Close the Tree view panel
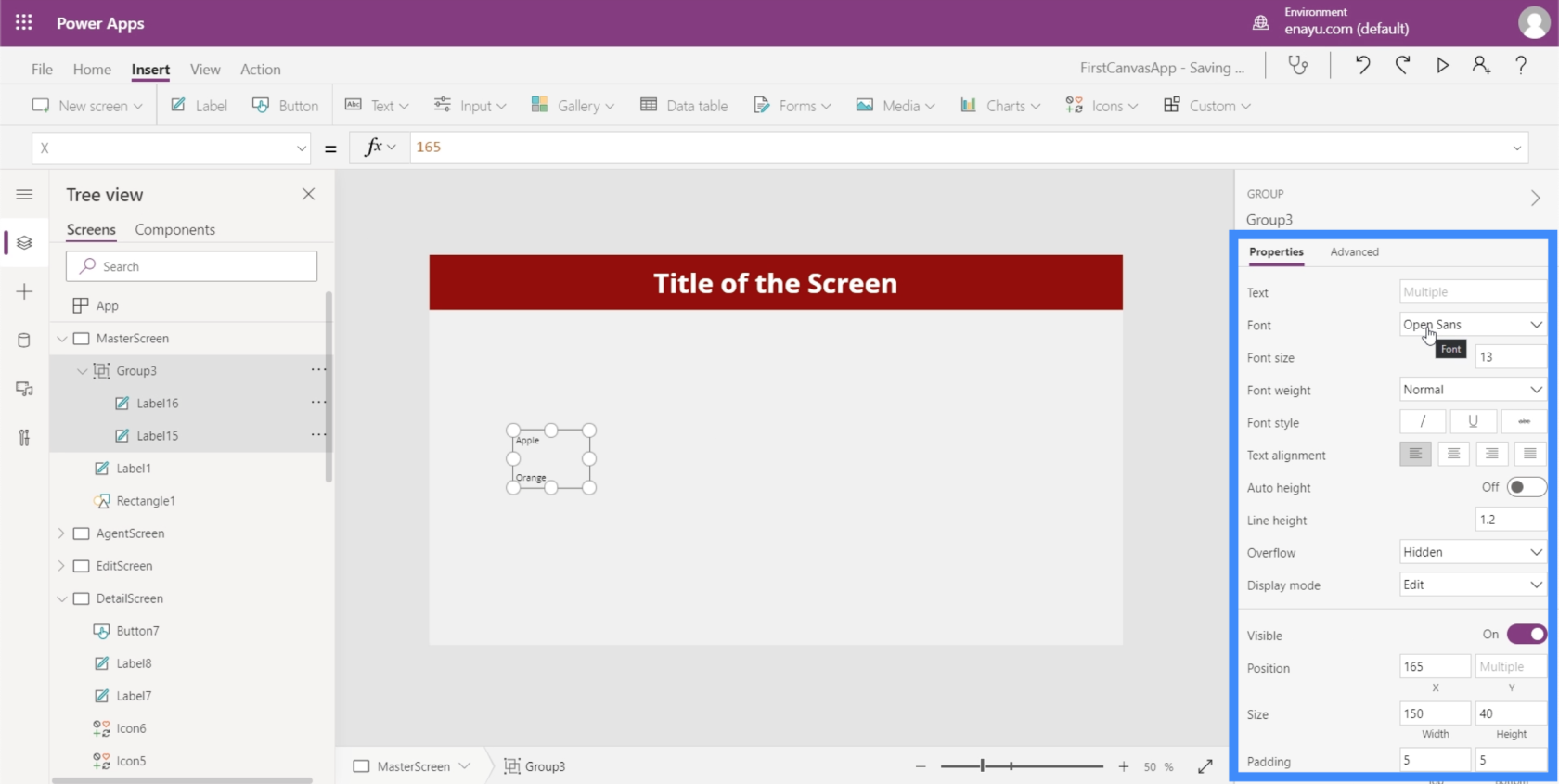The width and height of the screenshot is (1559, 784). (x=309, y=194)
